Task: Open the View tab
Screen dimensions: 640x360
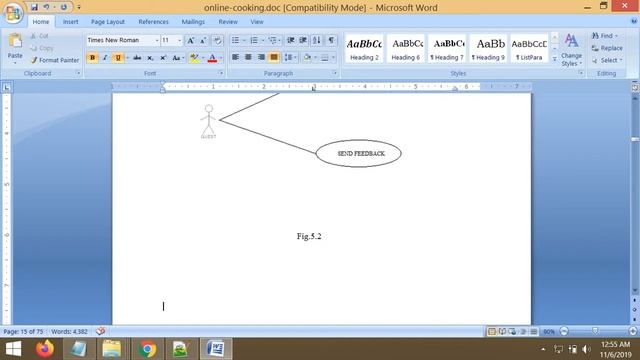Action: pos(257,22)
